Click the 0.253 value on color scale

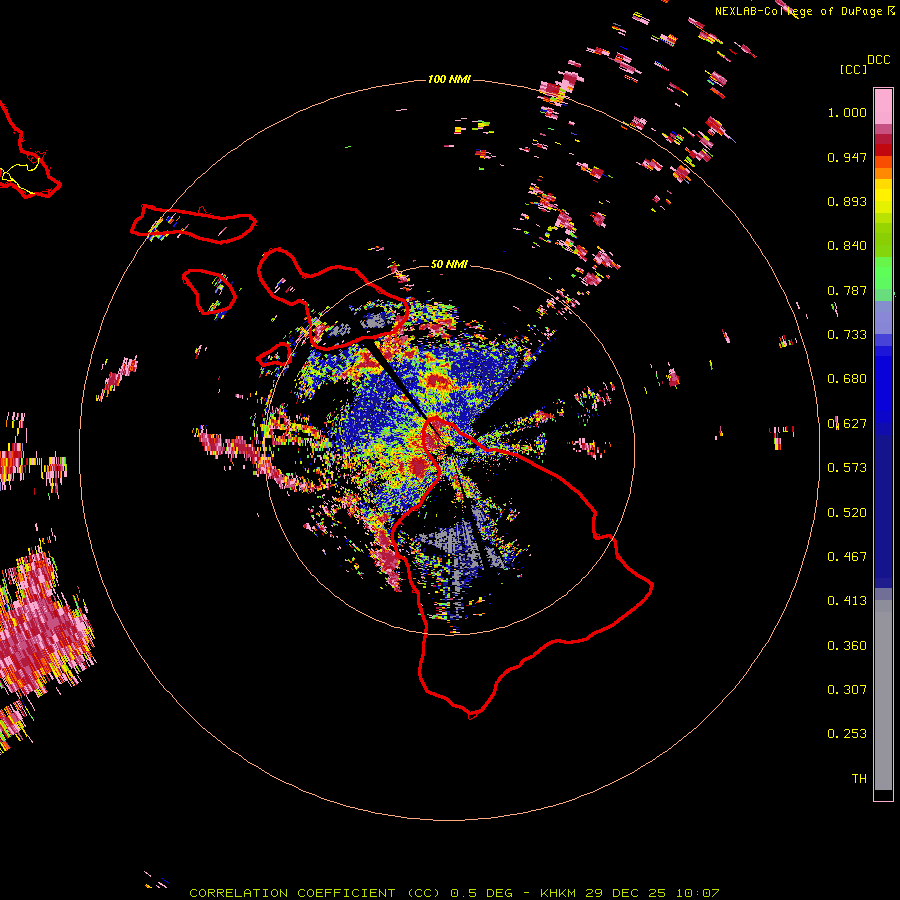click(x=847, y=734)
